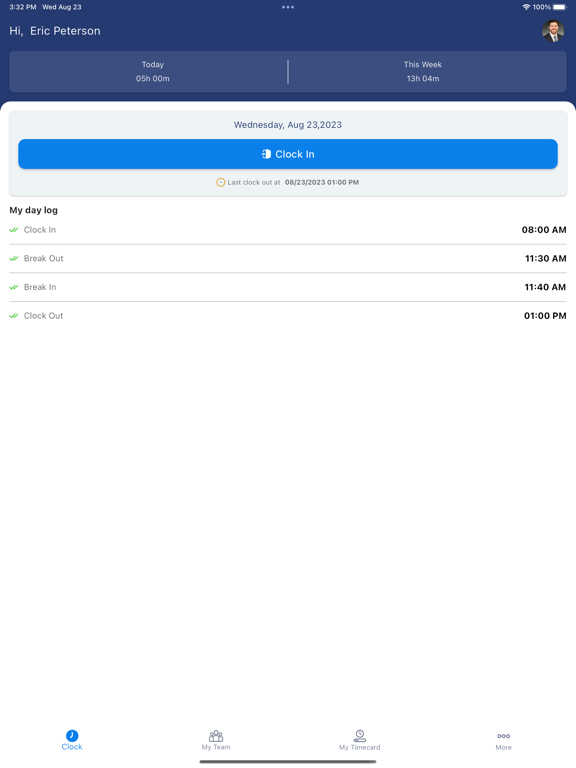
Task: Click the orange clock icon by last clock out
Action: click(x=220, y=182)
